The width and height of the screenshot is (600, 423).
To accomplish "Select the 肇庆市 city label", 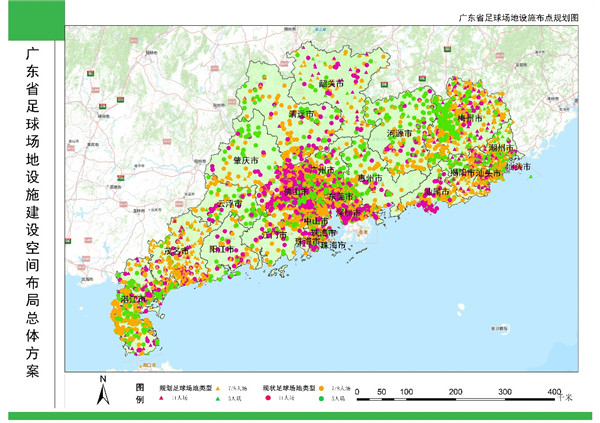I will [245, 160].
